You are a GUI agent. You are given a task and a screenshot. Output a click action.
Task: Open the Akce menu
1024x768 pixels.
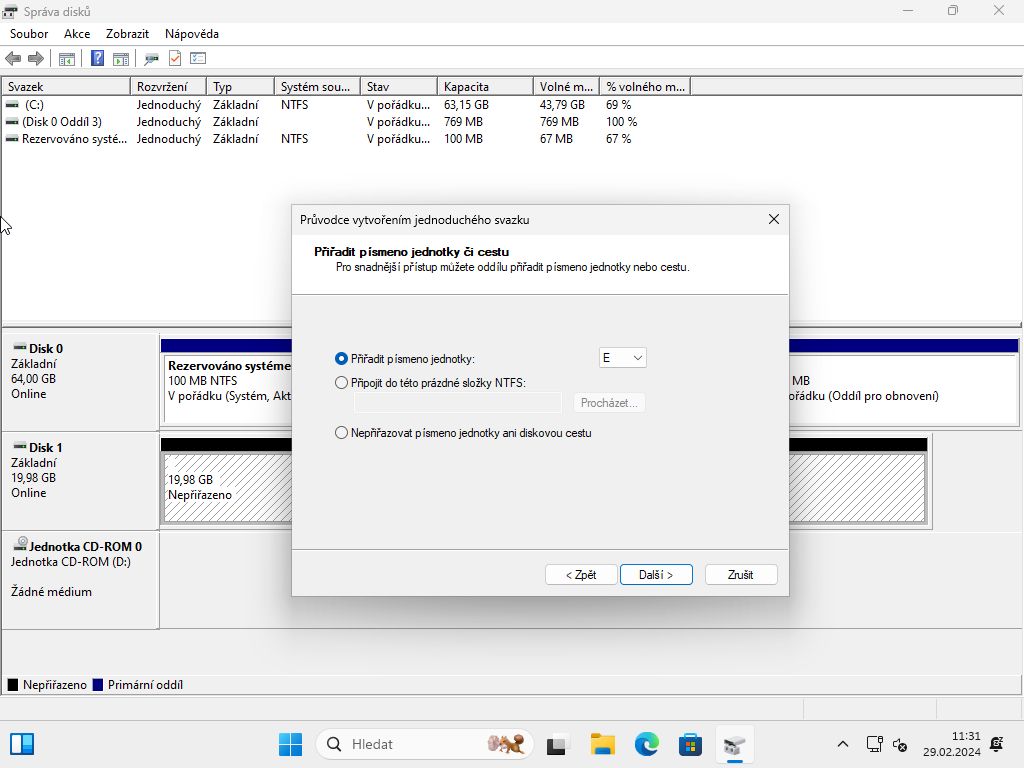pyautogui.click(x=77, y=34)
